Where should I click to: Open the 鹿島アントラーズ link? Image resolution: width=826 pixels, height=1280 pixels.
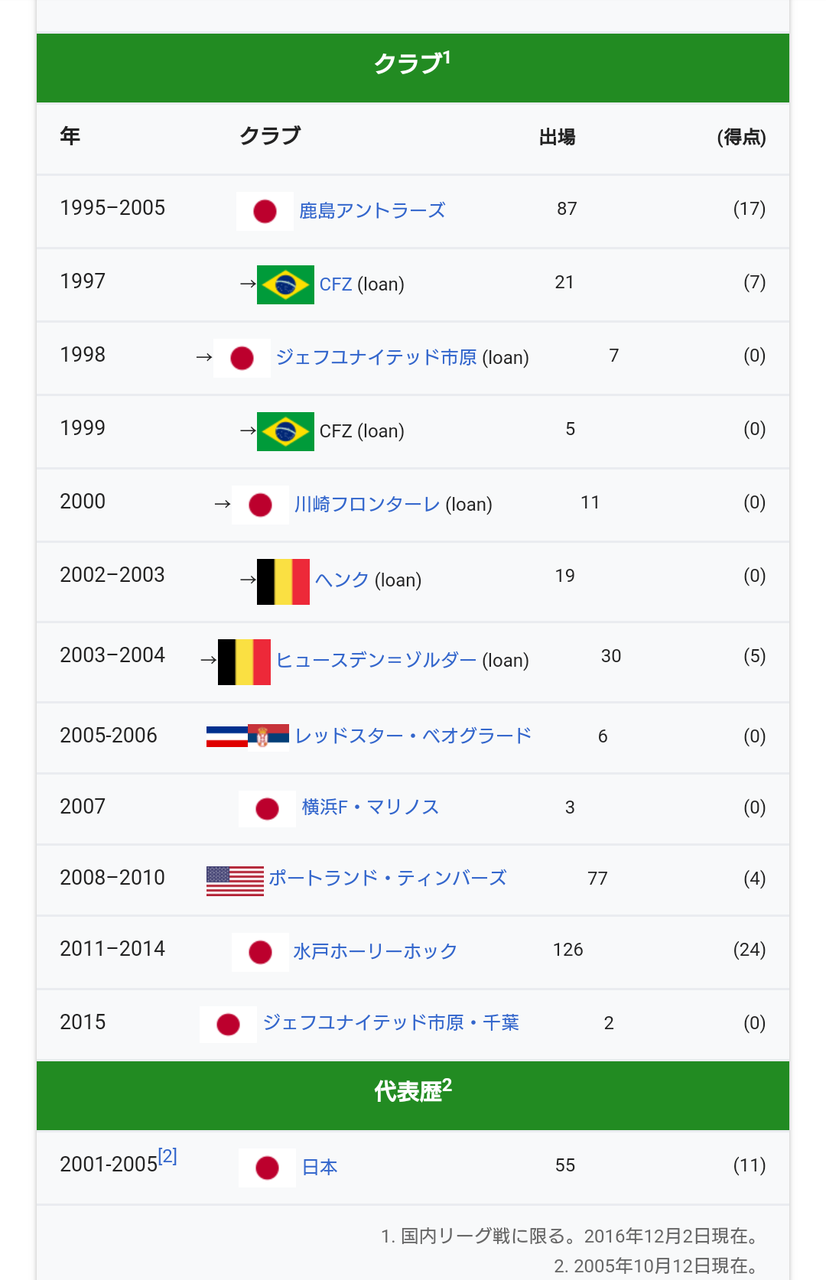pos(372,211)
